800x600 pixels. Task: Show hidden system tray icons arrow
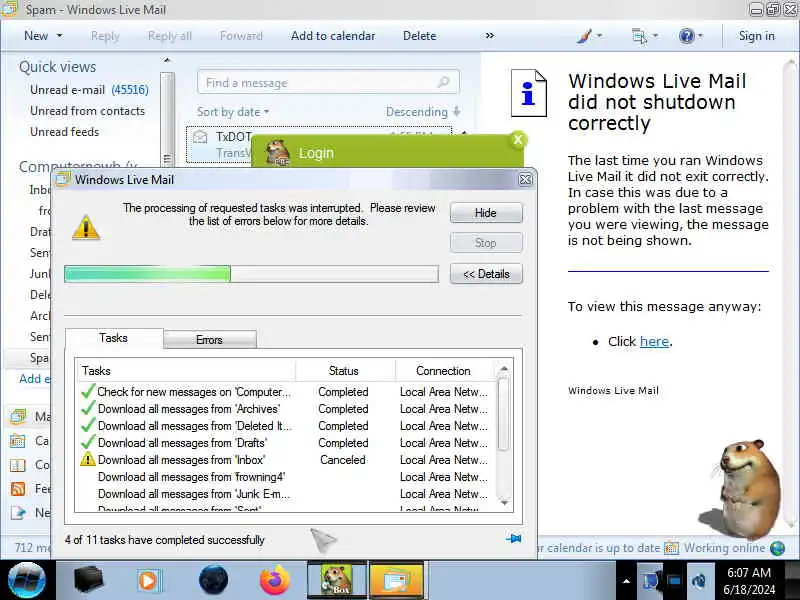point(627,581)
